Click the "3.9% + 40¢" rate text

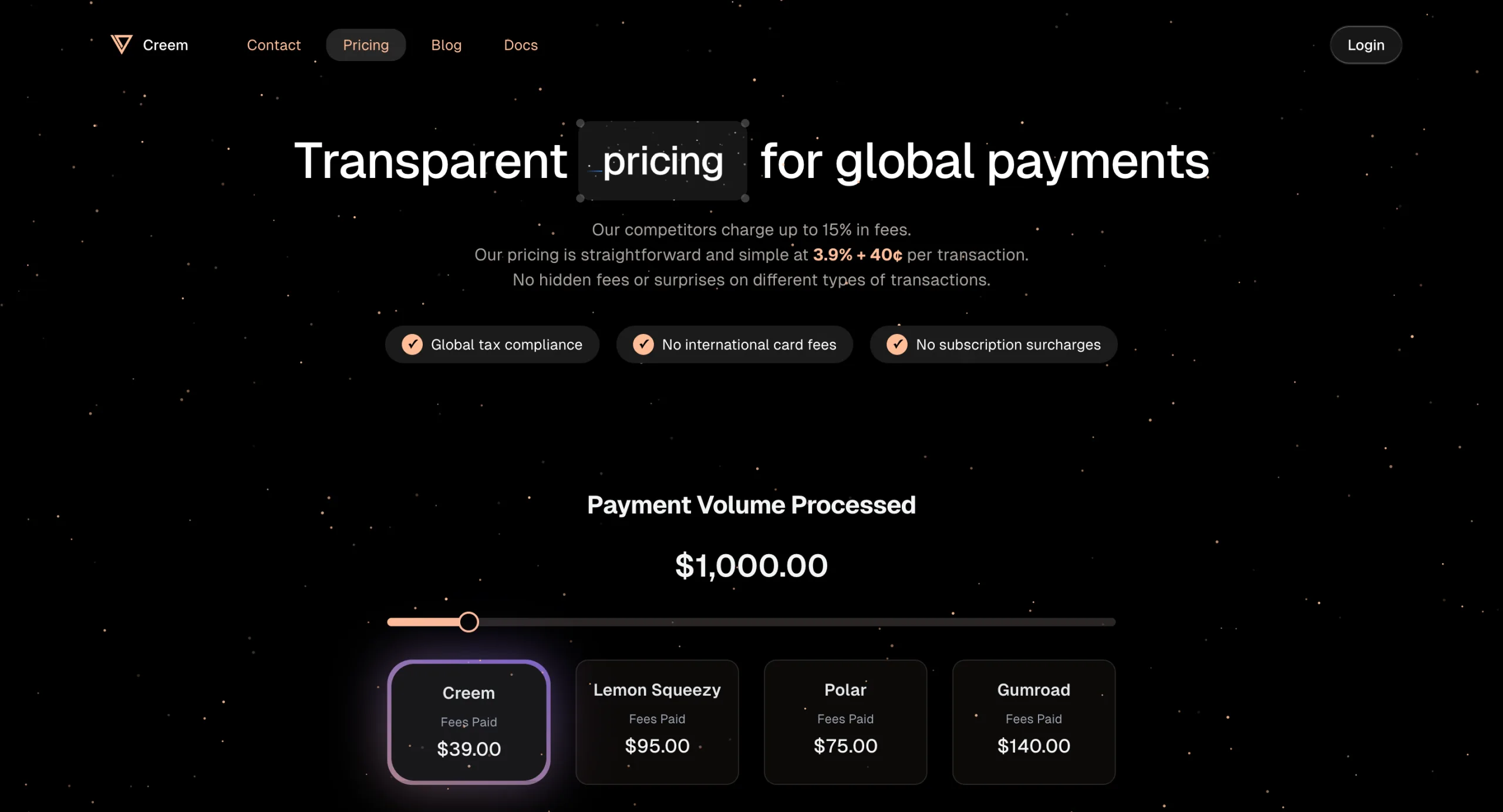pyautogui.click(x=857, y=255)
